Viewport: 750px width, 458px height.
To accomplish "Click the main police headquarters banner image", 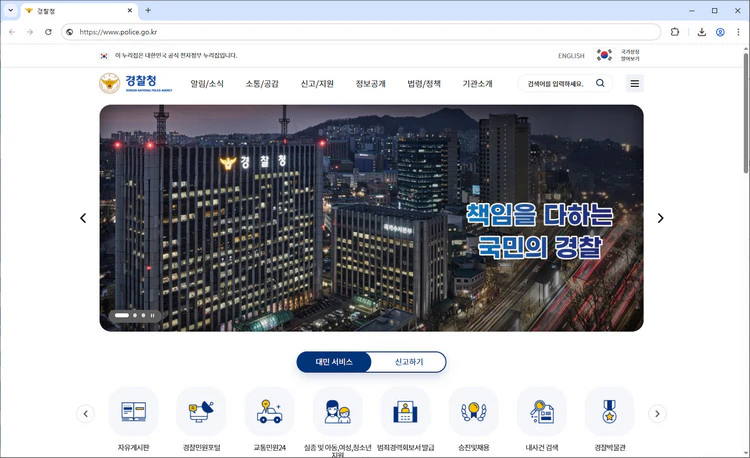I will click(371, 218).
